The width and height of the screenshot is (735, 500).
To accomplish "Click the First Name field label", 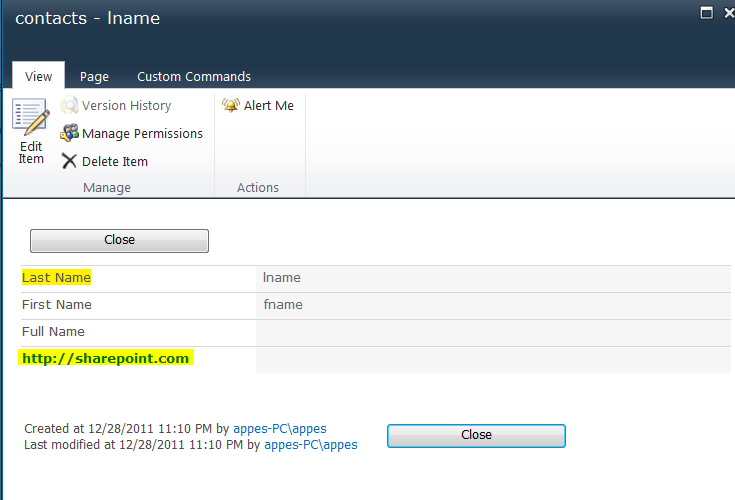I will tap(57, 305).
